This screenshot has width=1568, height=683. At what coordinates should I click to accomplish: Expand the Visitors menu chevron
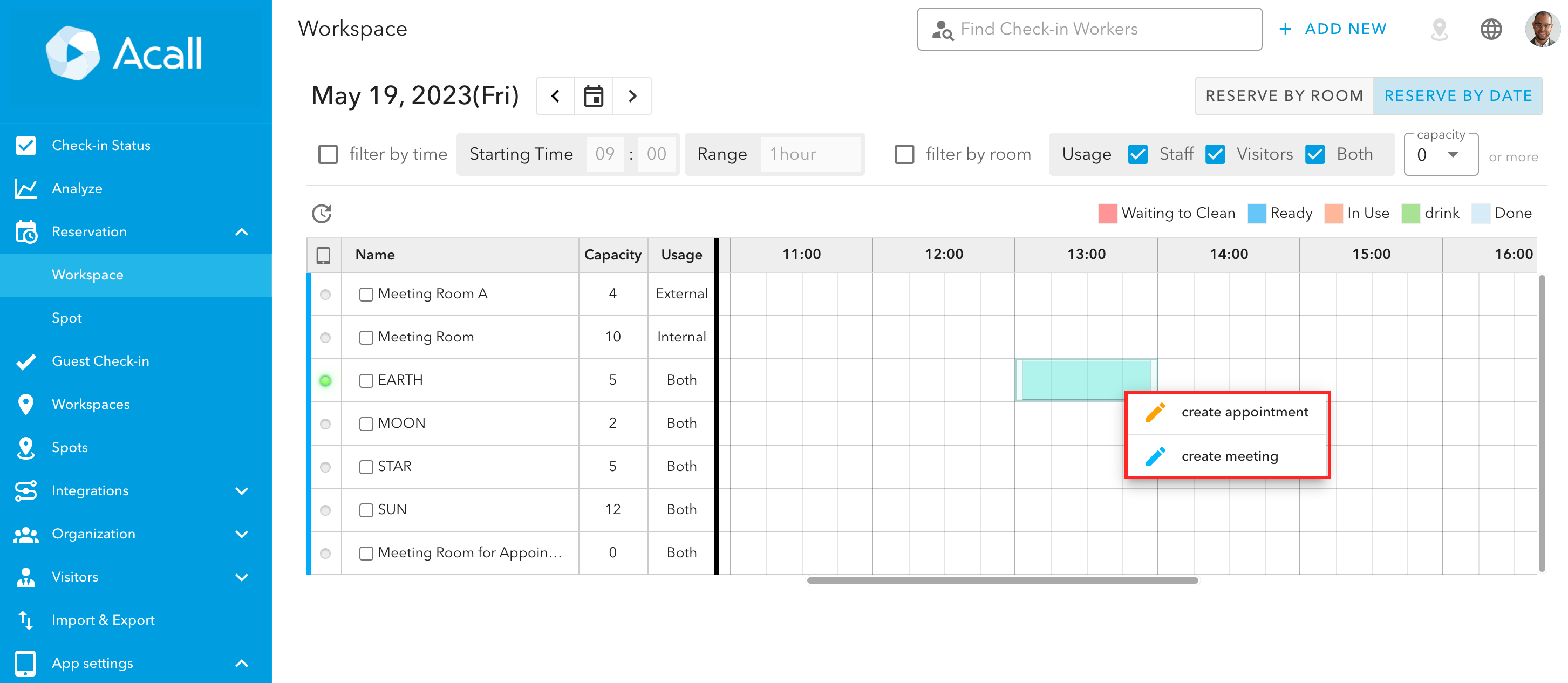click(242, 577)
